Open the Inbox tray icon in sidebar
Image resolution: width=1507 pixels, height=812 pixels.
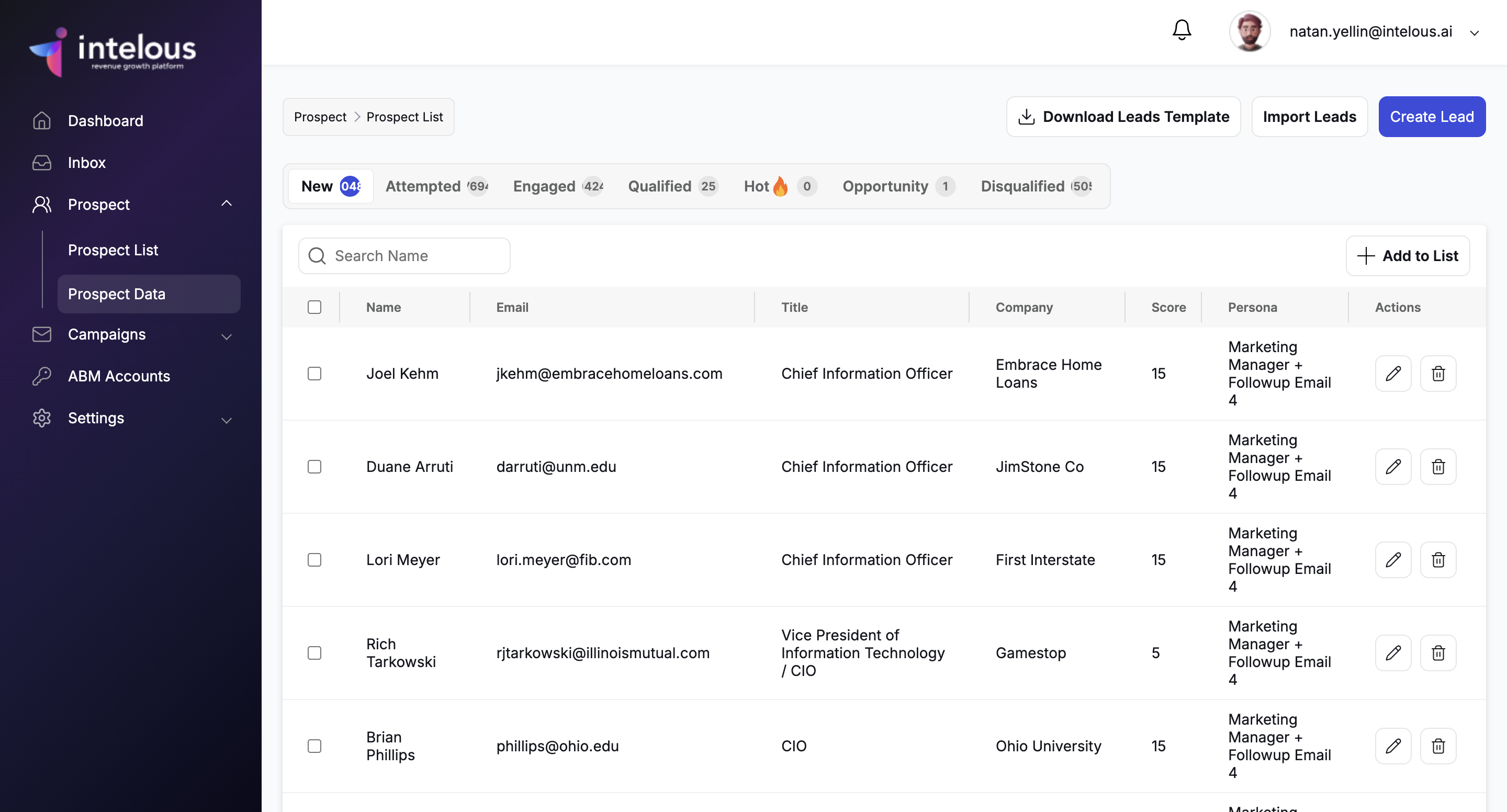pyautogui.click(x=42, y=163)
